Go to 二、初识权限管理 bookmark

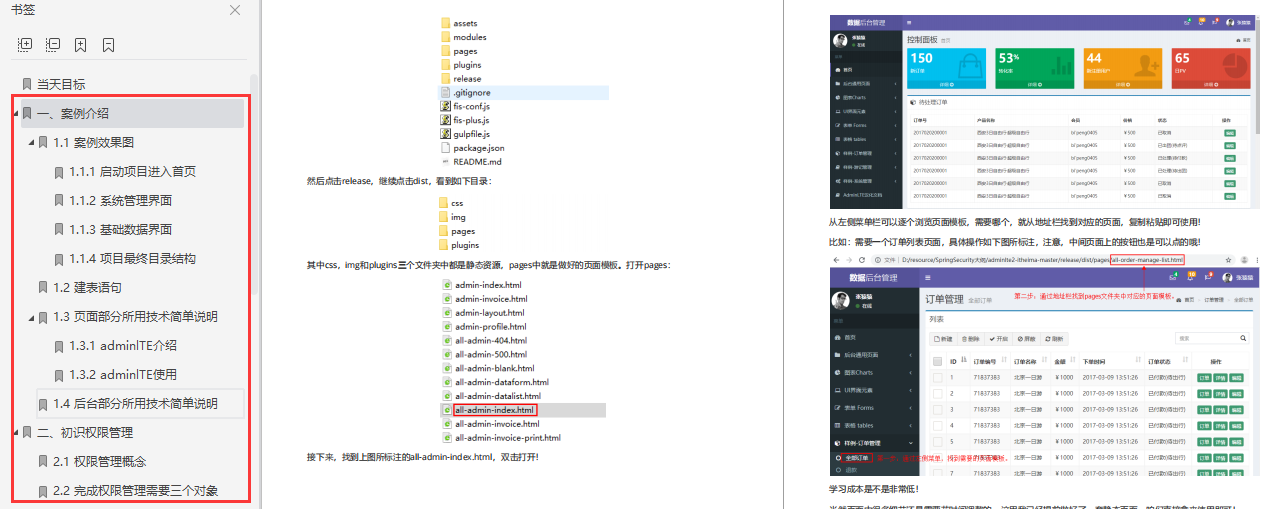point(85,432)
